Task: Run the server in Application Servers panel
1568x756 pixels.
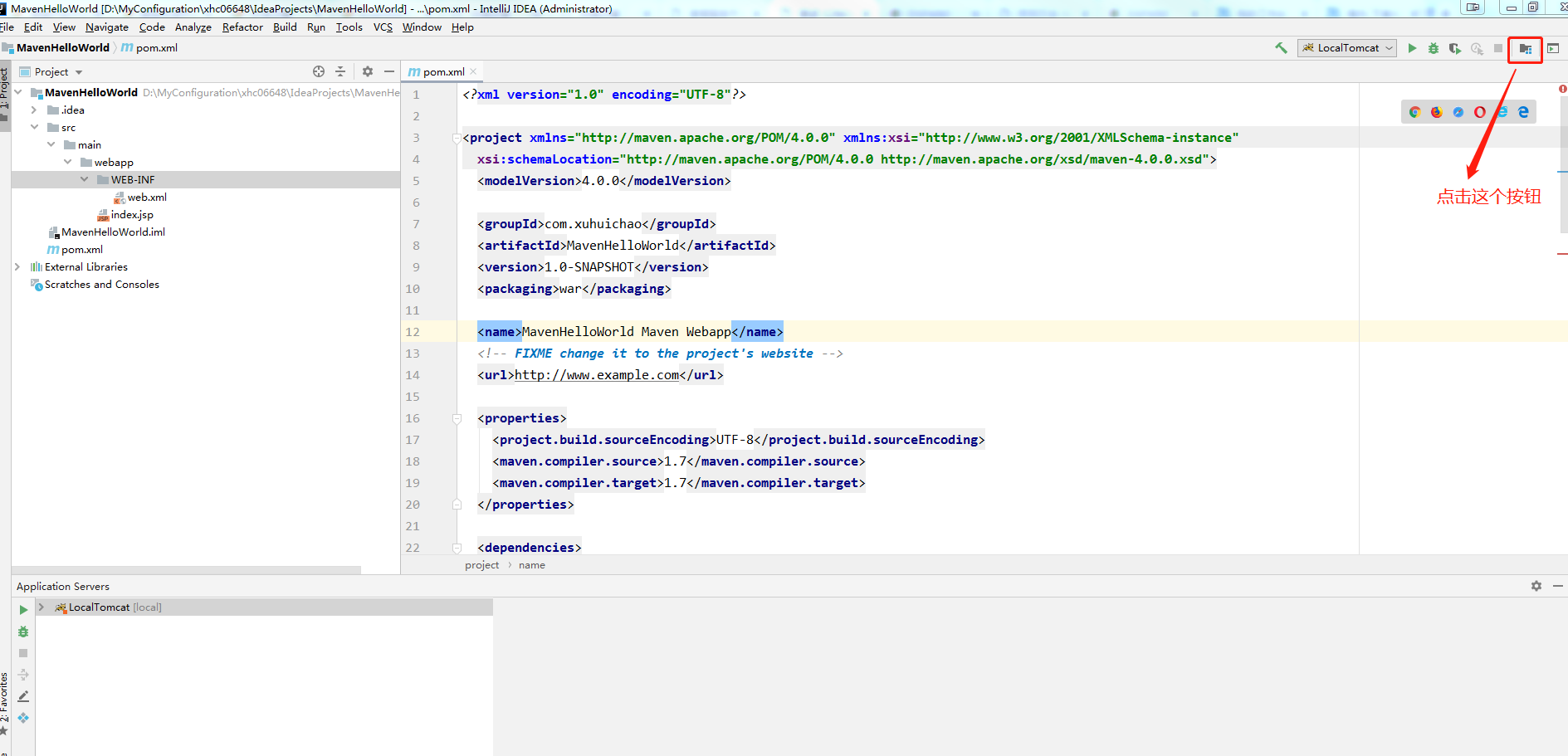Action: 23,610
